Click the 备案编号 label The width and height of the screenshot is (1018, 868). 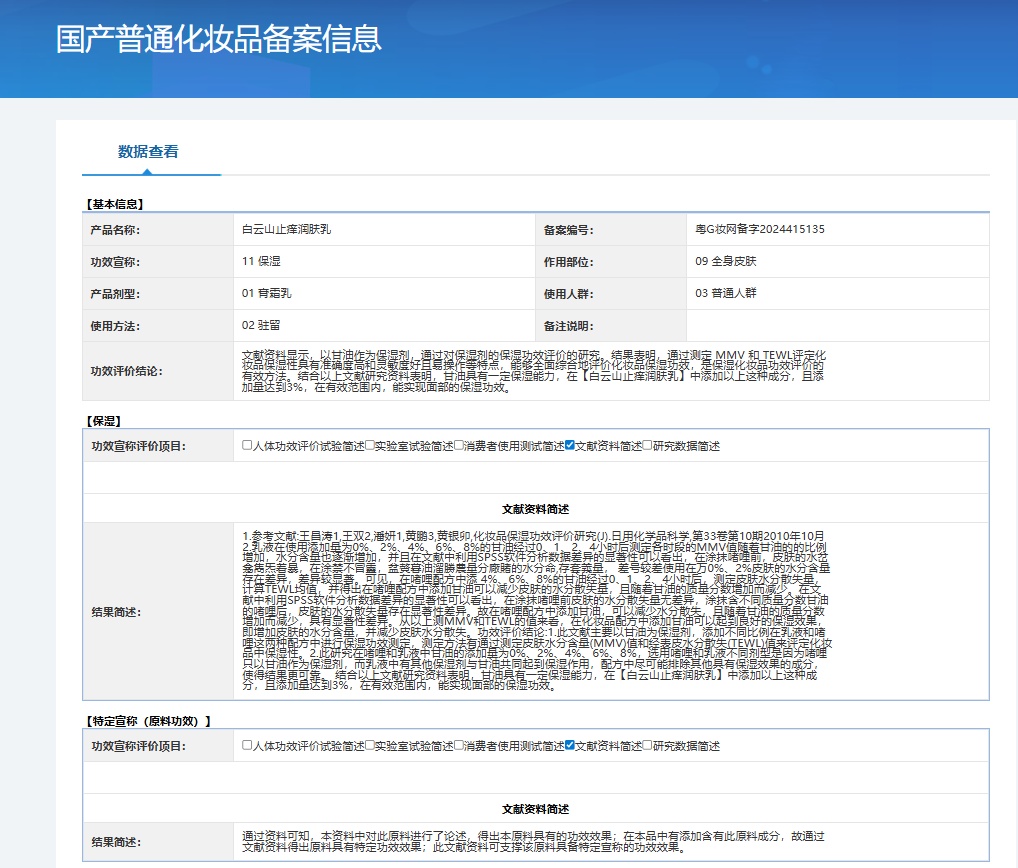point(568,230)
